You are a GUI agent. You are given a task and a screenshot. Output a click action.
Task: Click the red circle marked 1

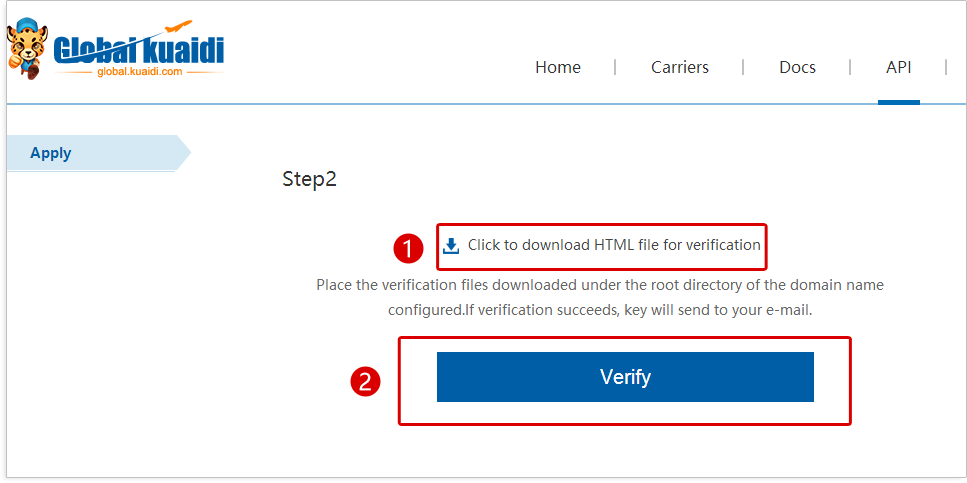(408, 249)
